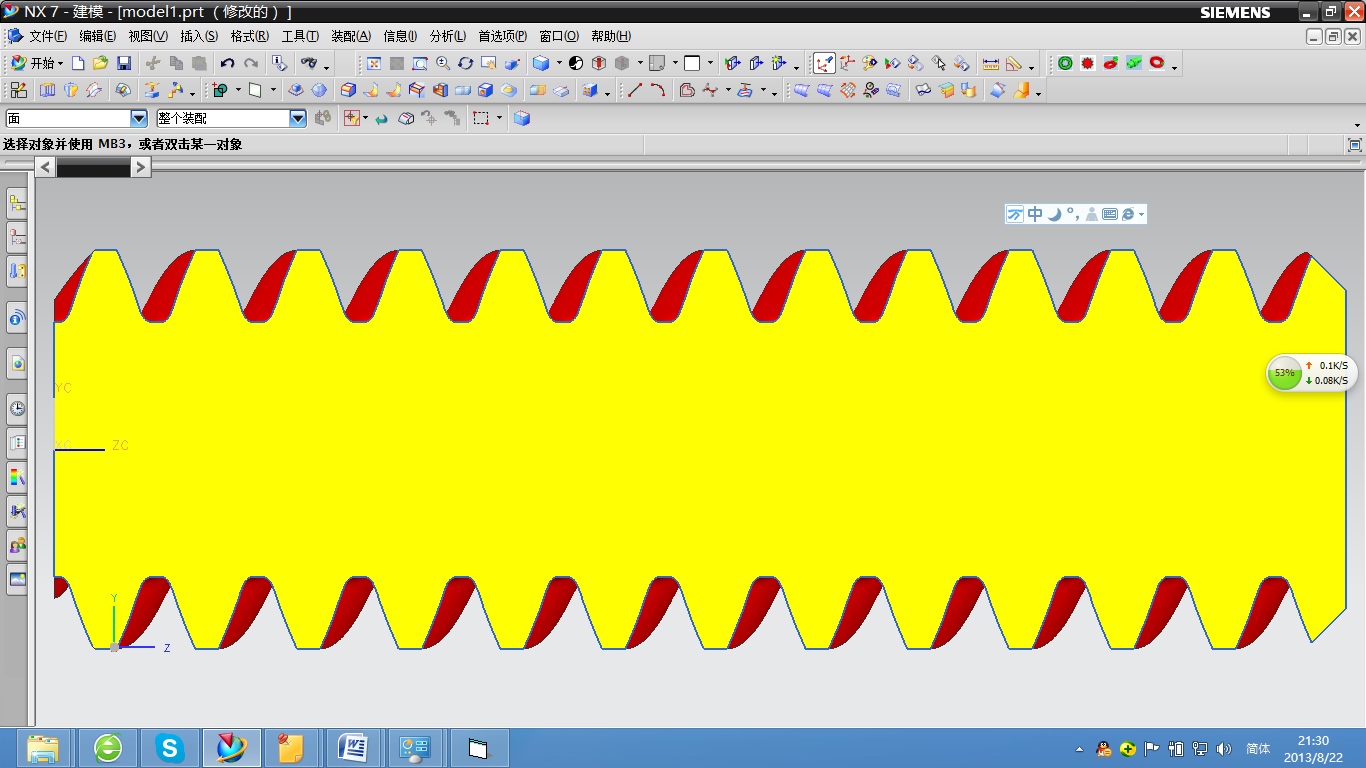
Task: Open the History clock sidebar tab
Action: [x=17, y=408]
